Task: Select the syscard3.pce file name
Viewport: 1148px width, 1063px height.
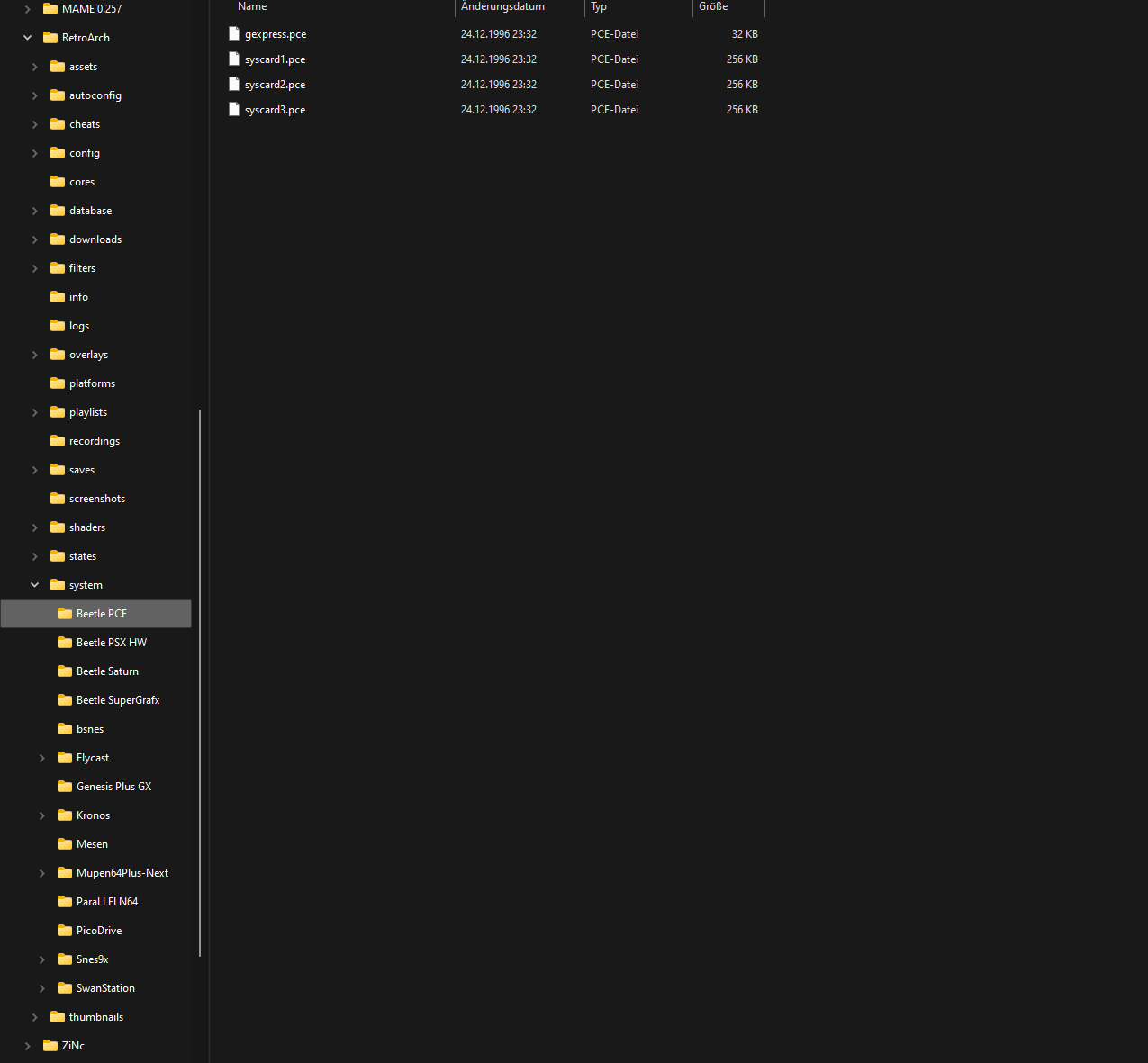Action: pyautogui.click(x=275, y=110)
